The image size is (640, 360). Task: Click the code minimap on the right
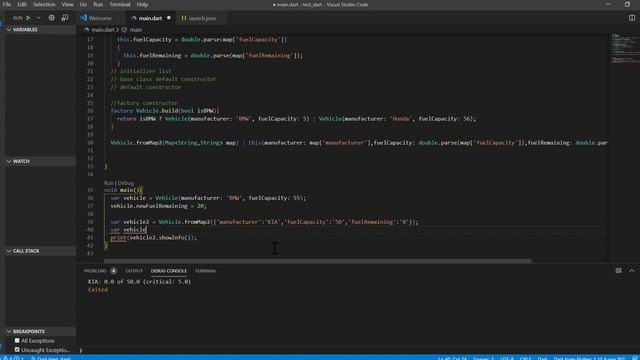tap(625, 49)
